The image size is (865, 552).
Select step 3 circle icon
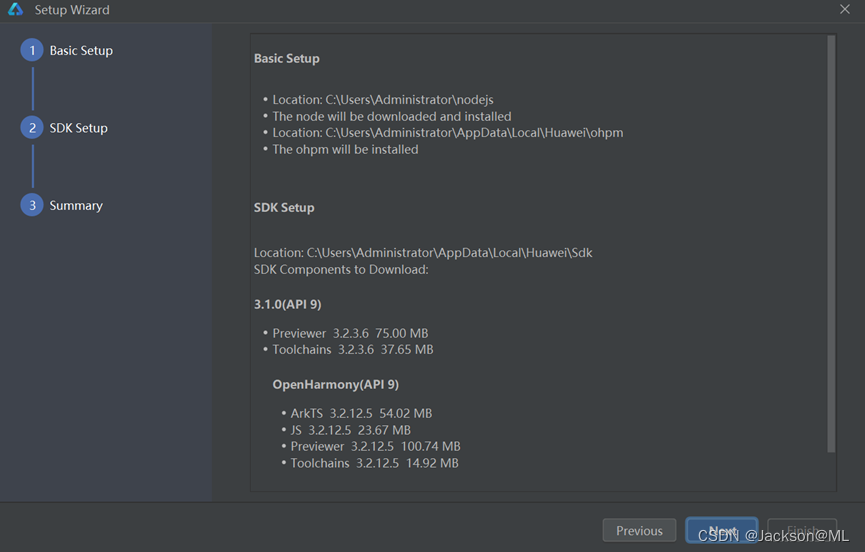point(32,205)
